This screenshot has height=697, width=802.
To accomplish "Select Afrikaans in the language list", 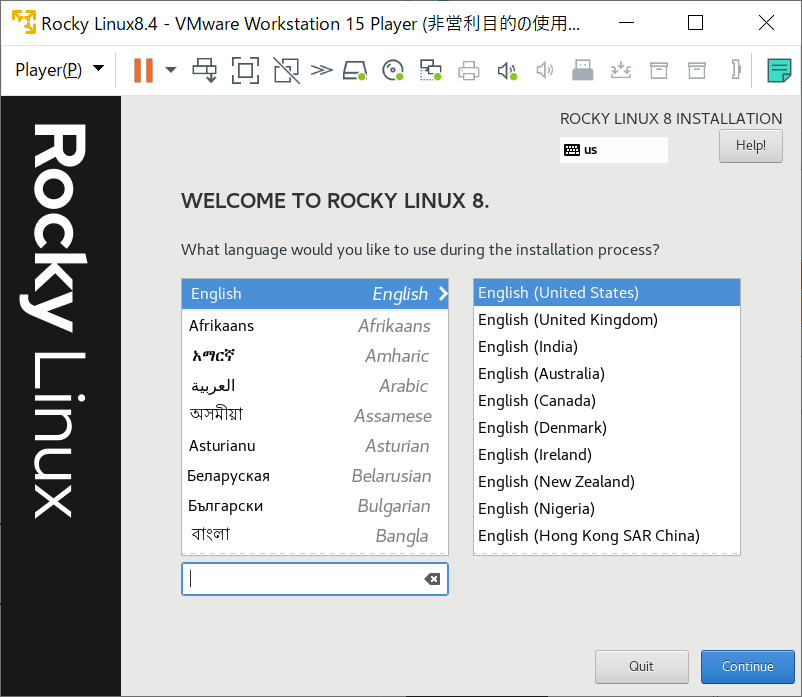I will tap(315, 326).
